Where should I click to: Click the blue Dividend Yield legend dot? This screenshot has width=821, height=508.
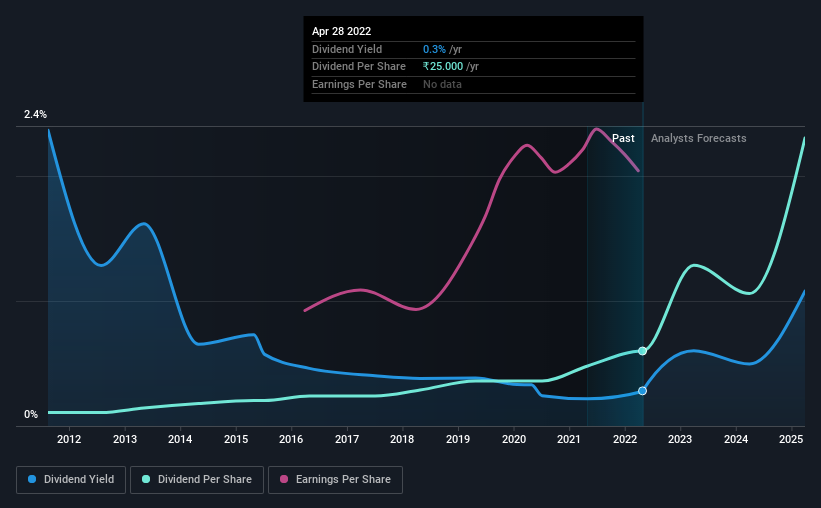point(32,479)
